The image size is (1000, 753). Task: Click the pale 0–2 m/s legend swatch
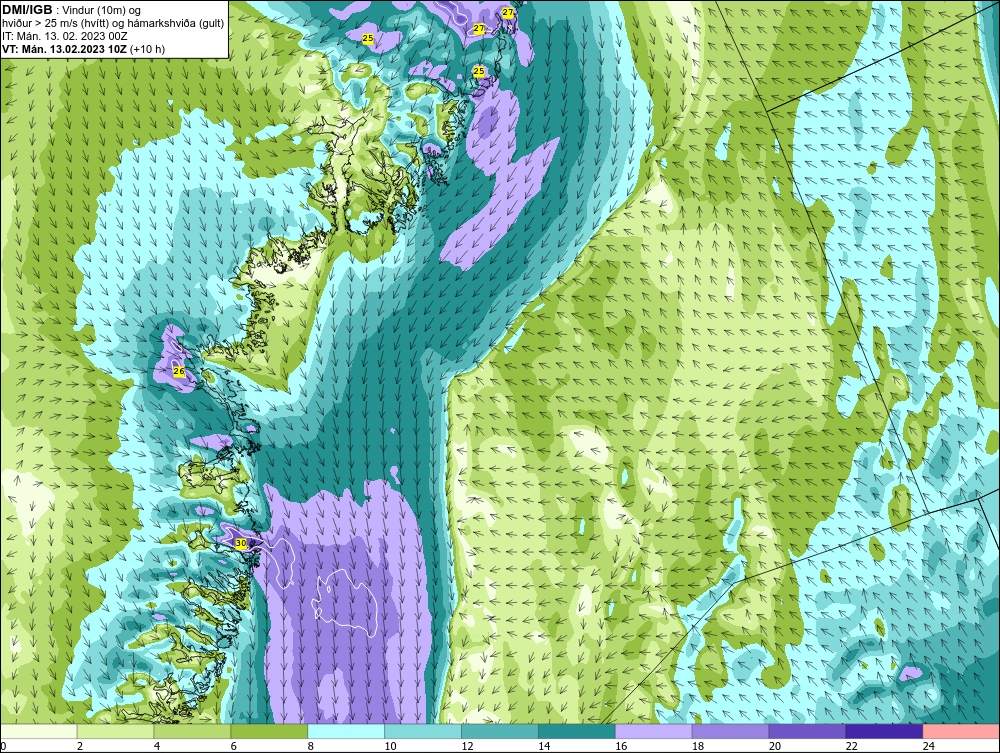coord(39,731)
